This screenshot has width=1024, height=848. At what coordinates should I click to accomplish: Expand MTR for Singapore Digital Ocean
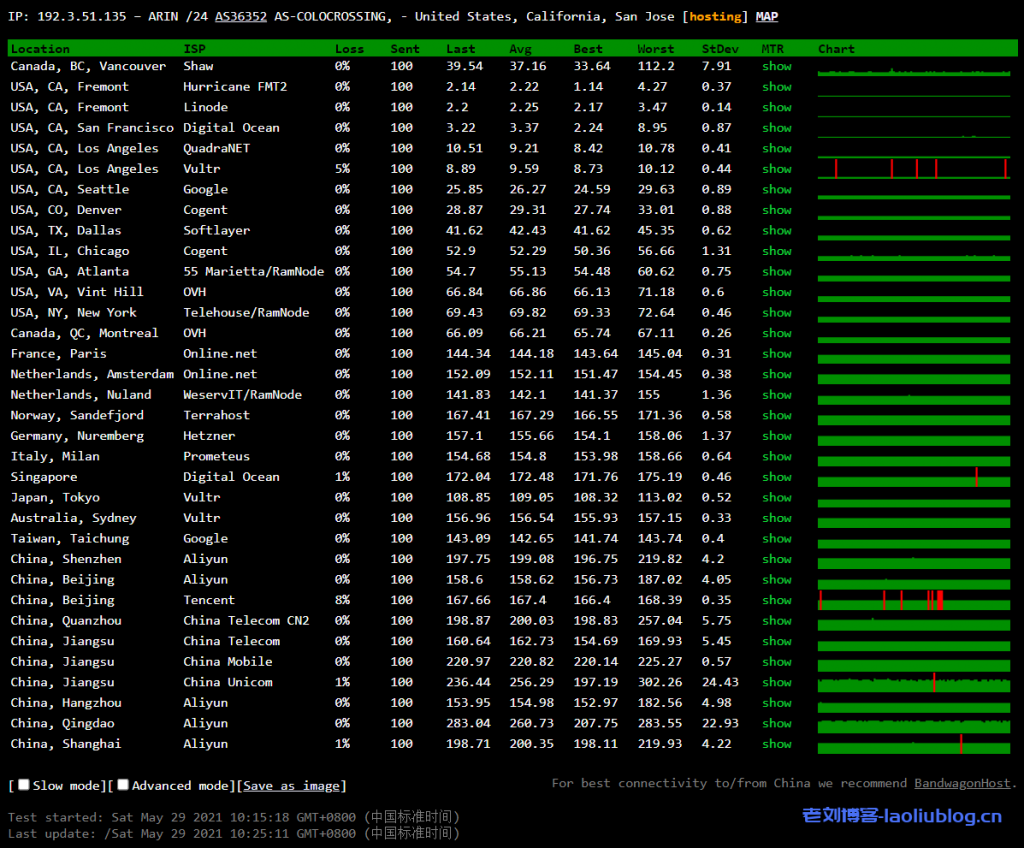(x=776, y=477)
